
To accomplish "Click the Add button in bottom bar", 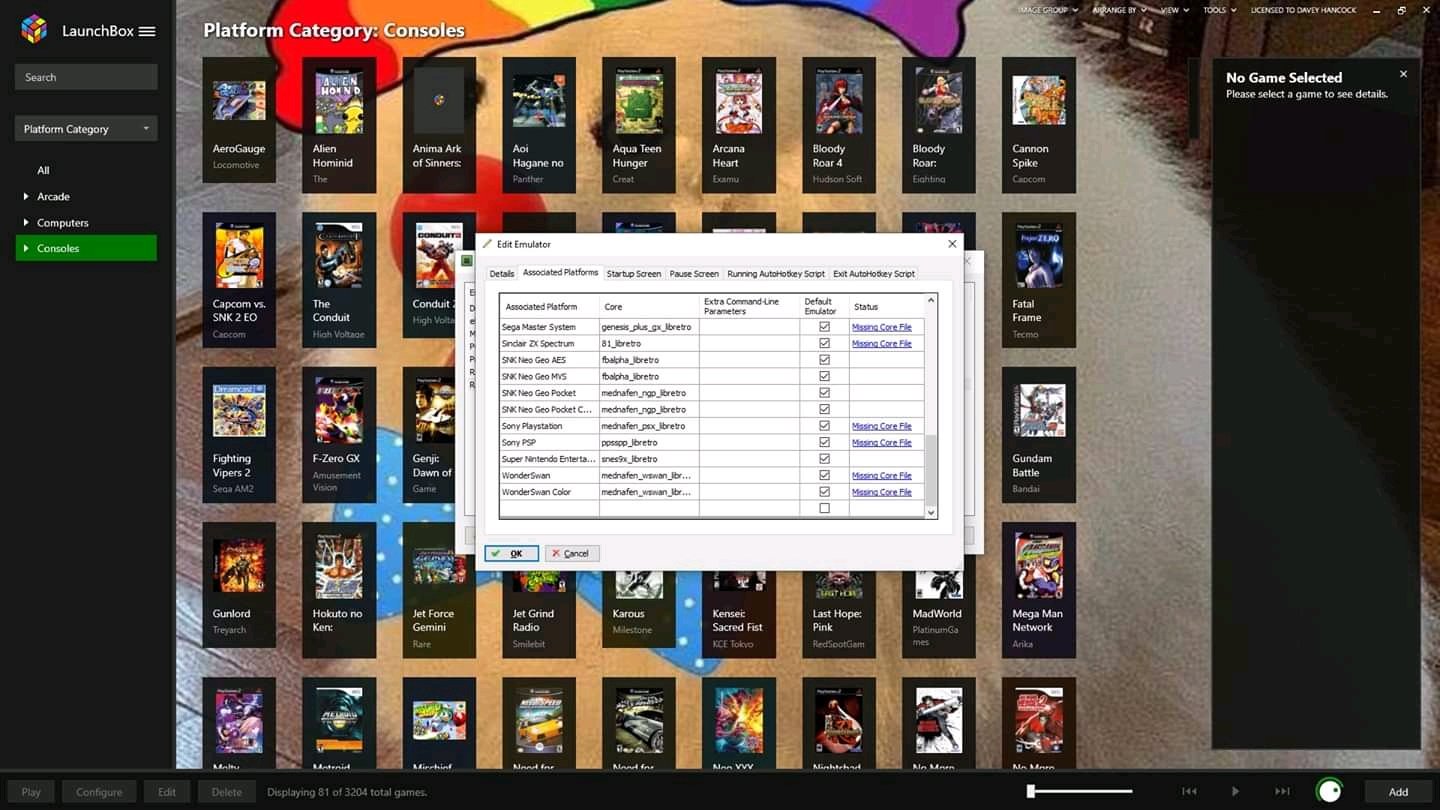I will click(x=1398, y=791).
